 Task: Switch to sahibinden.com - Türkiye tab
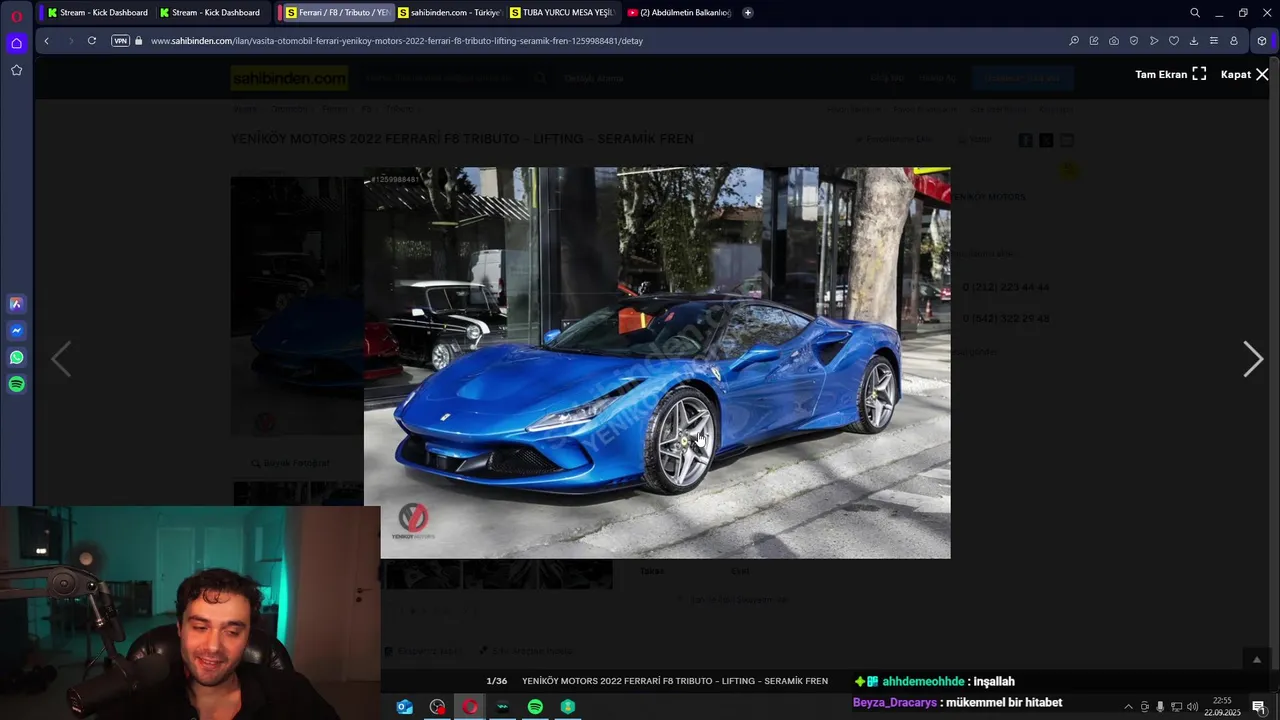[449, 12]
